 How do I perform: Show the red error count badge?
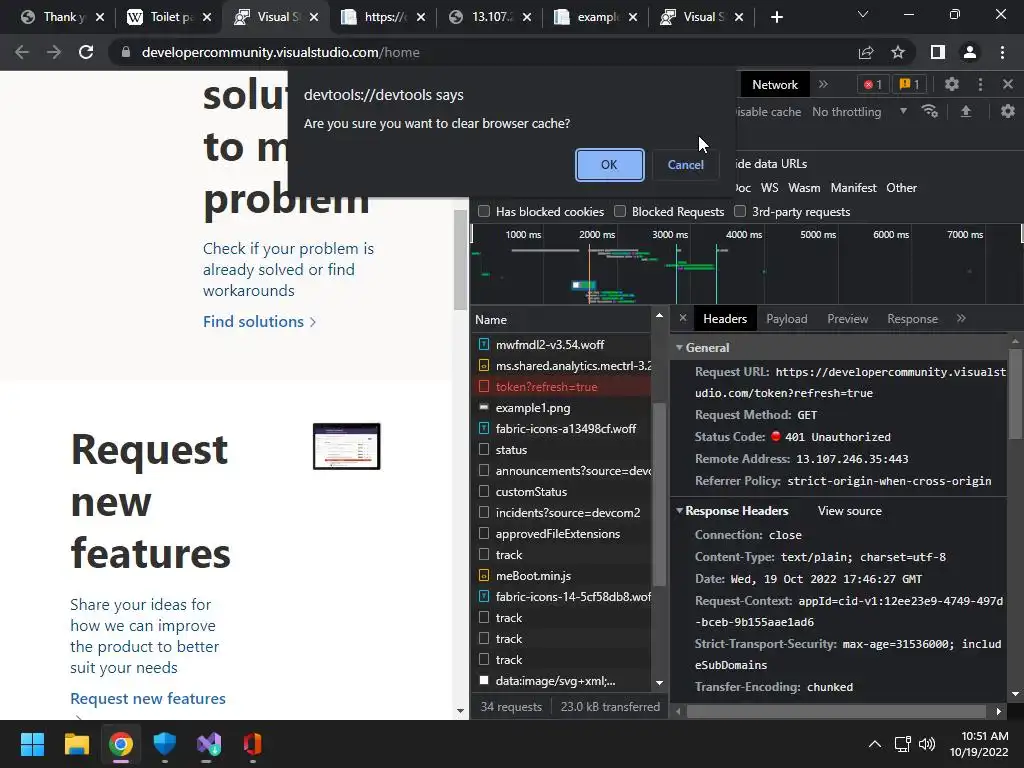point(872,84)
